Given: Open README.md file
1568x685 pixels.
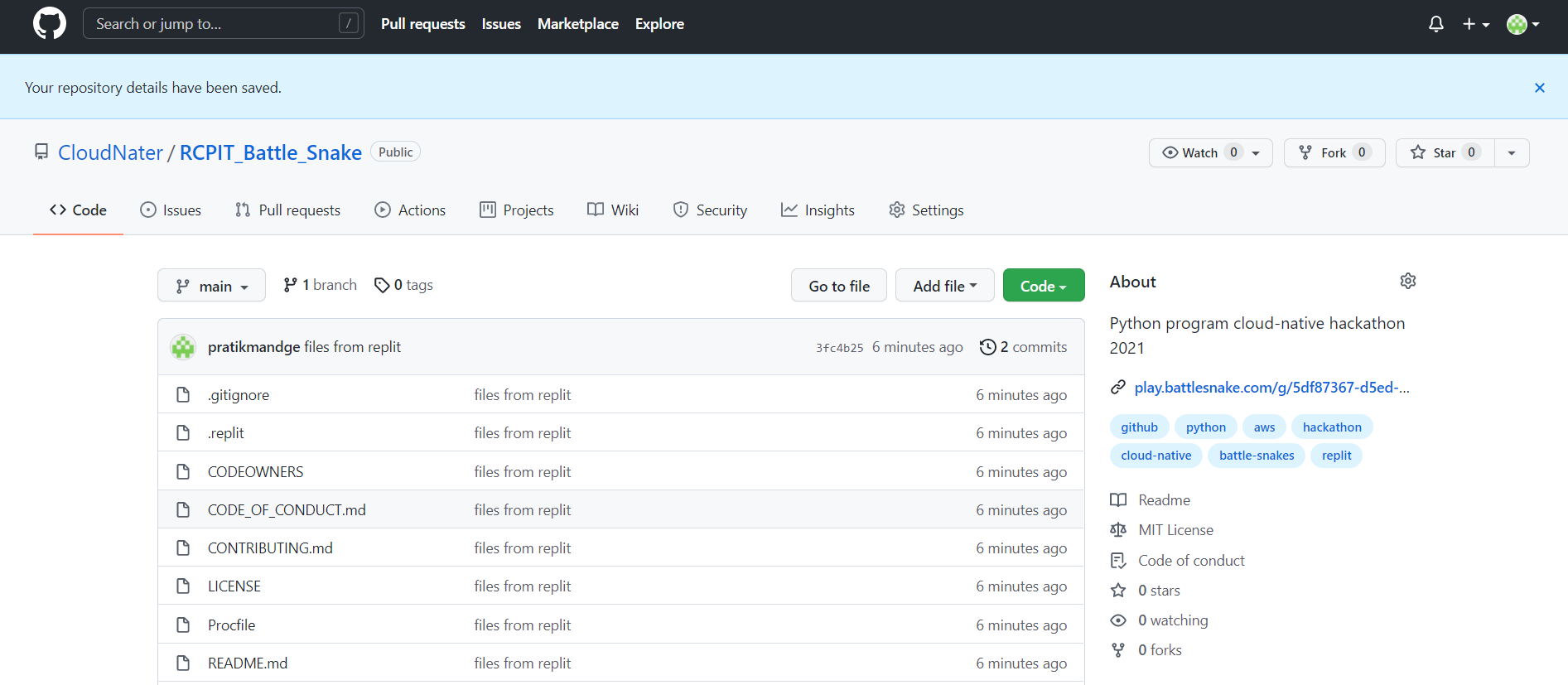Looking at the screenshot, I should pyautogui.click(x=248, y=663).
